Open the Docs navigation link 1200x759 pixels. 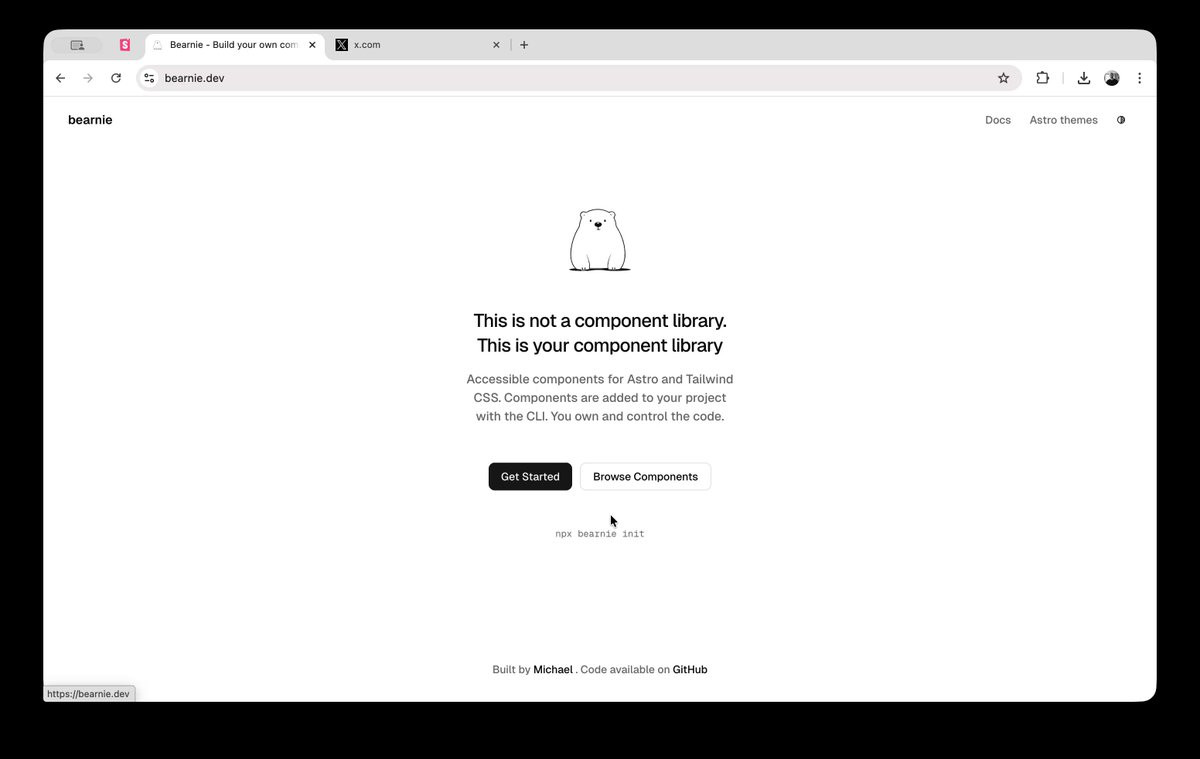tap(998, 120)
